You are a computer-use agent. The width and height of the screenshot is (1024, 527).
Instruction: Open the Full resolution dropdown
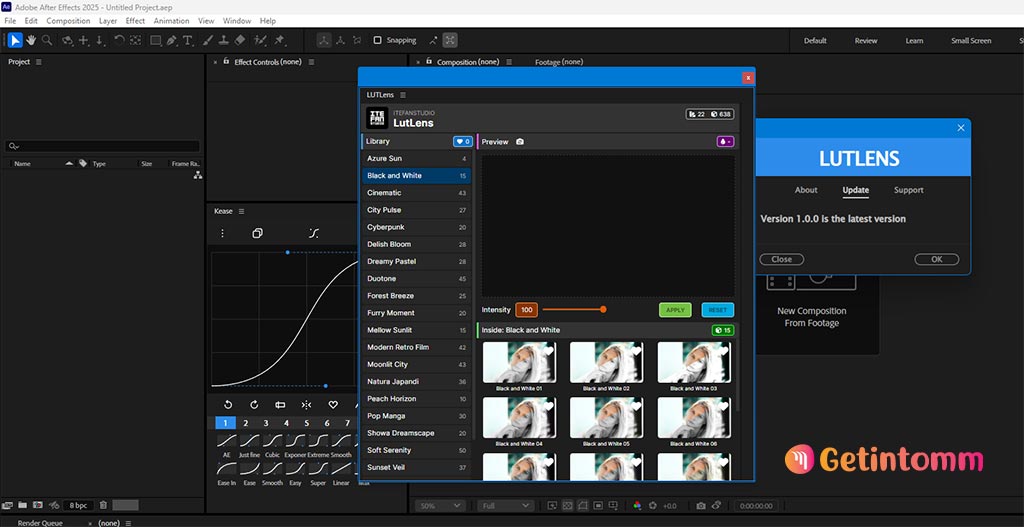(505, 505)
